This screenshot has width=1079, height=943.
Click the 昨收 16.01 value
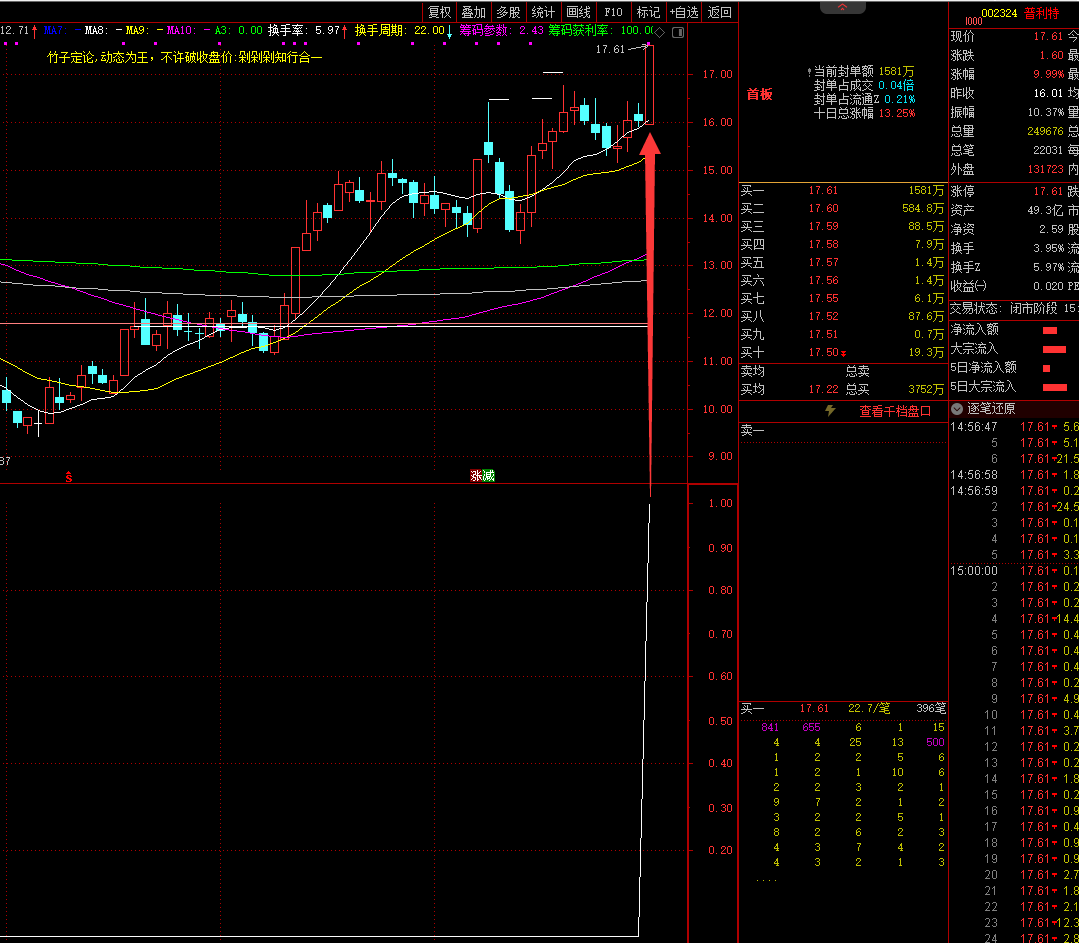pos(1048,93)
